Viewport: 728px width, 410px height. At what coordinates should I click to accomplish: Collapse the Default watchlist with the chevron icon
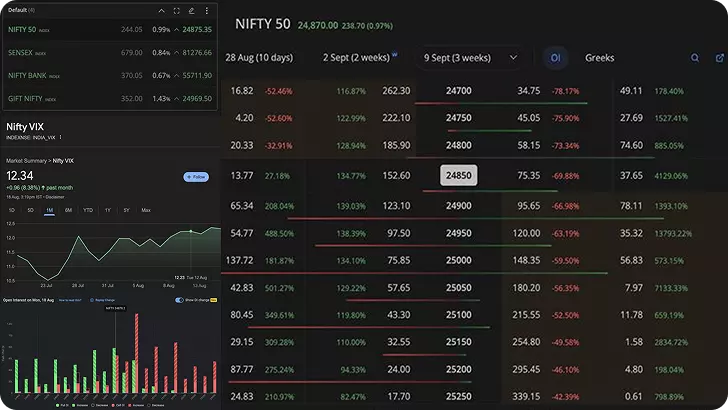[162, 10]
